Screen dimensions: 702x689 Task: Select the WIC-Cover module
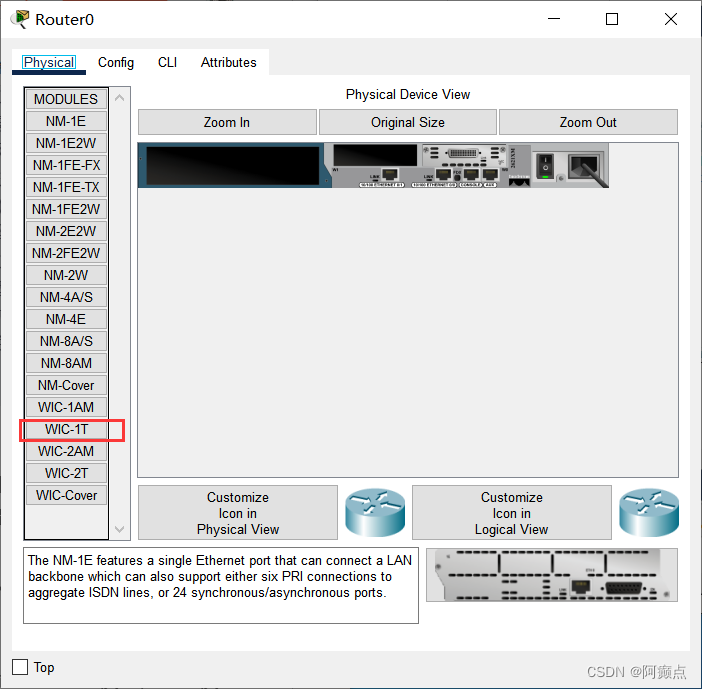click(66, 495)
